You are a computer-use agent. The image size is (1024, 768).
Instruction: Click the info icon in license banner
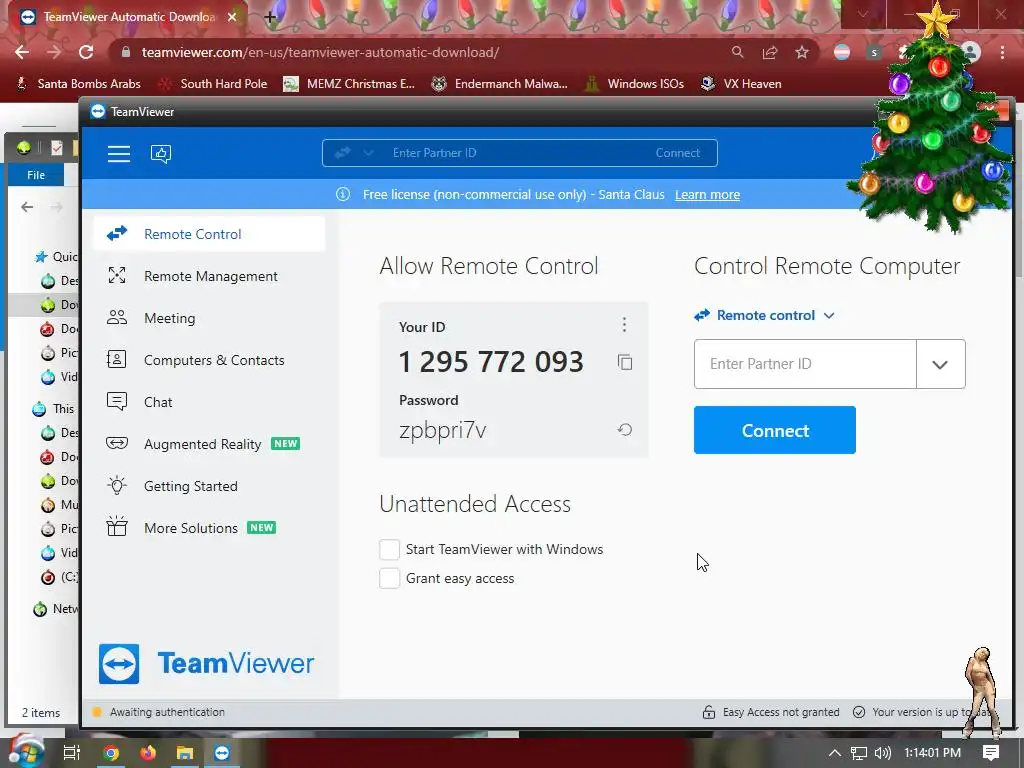point(343,195)
